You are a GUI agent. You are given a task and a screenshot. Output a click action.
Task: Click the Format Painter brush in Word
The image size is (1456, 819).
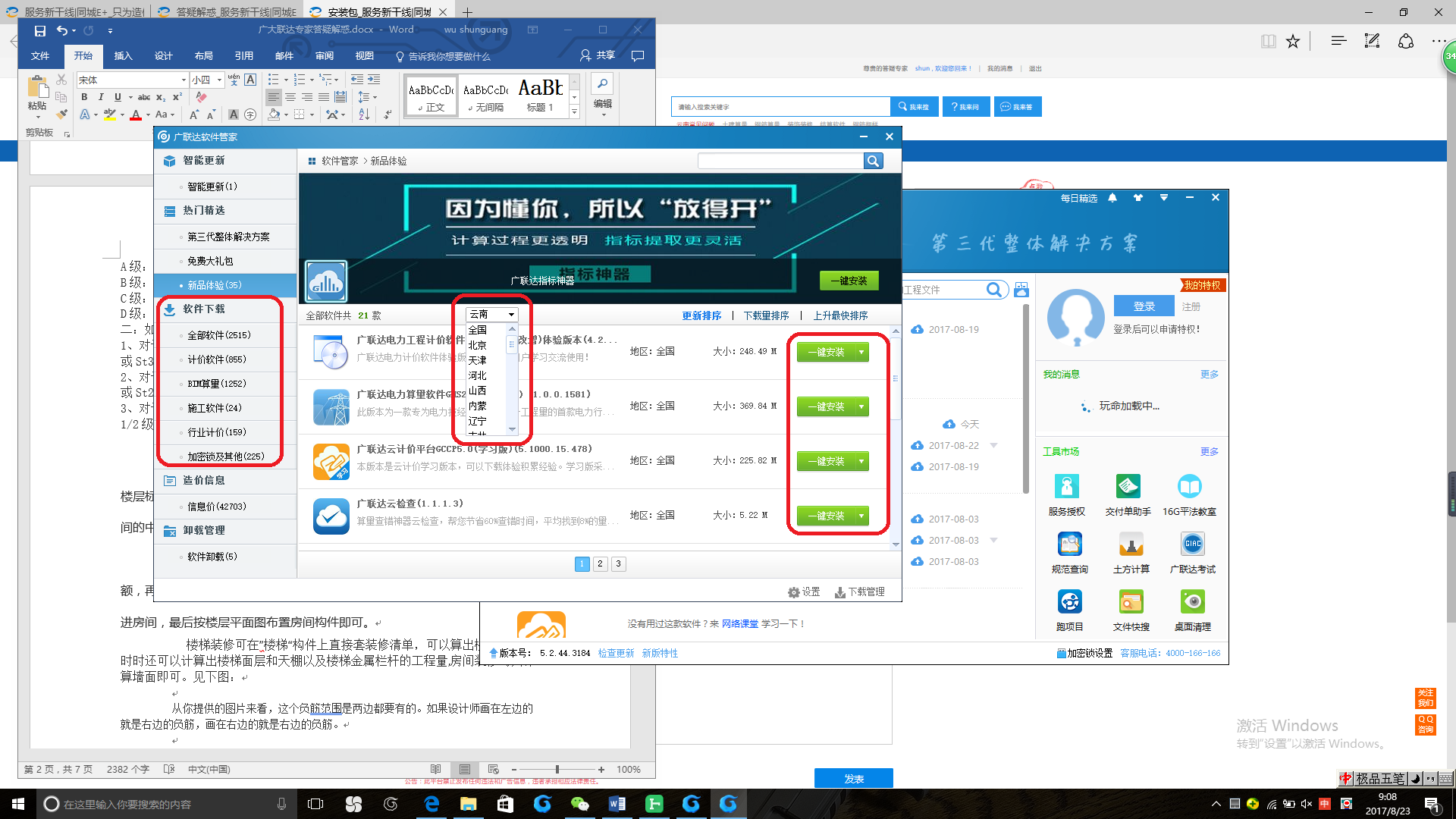[61, 114]
